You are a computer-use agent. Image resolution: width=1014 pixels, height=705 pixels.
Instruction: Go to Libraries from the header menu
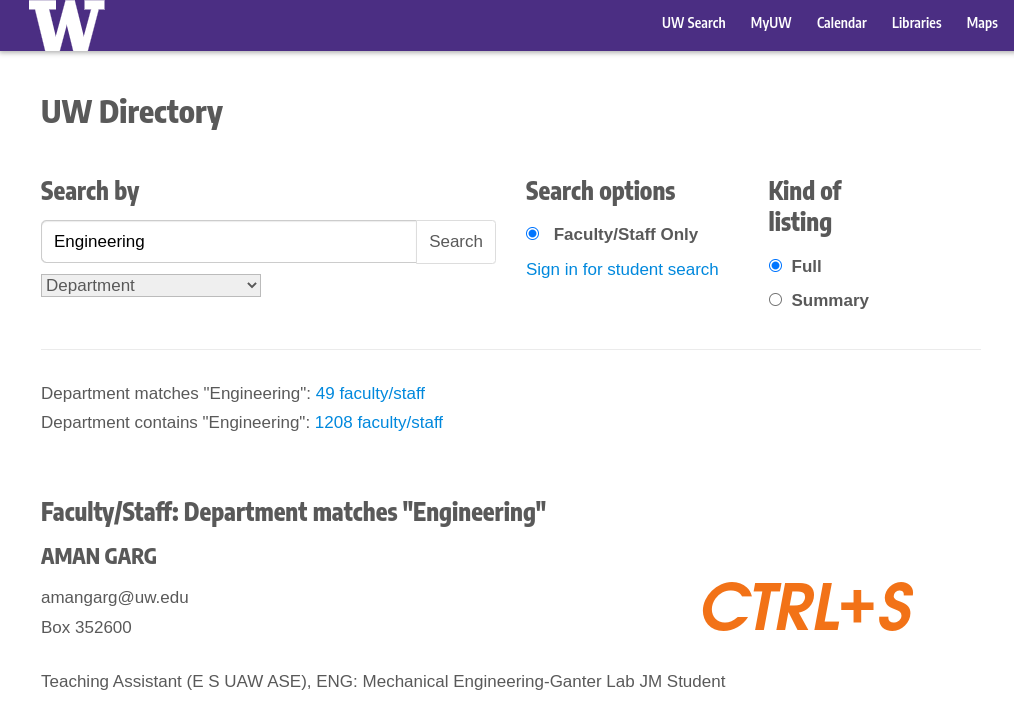click(x=916, y=23)
